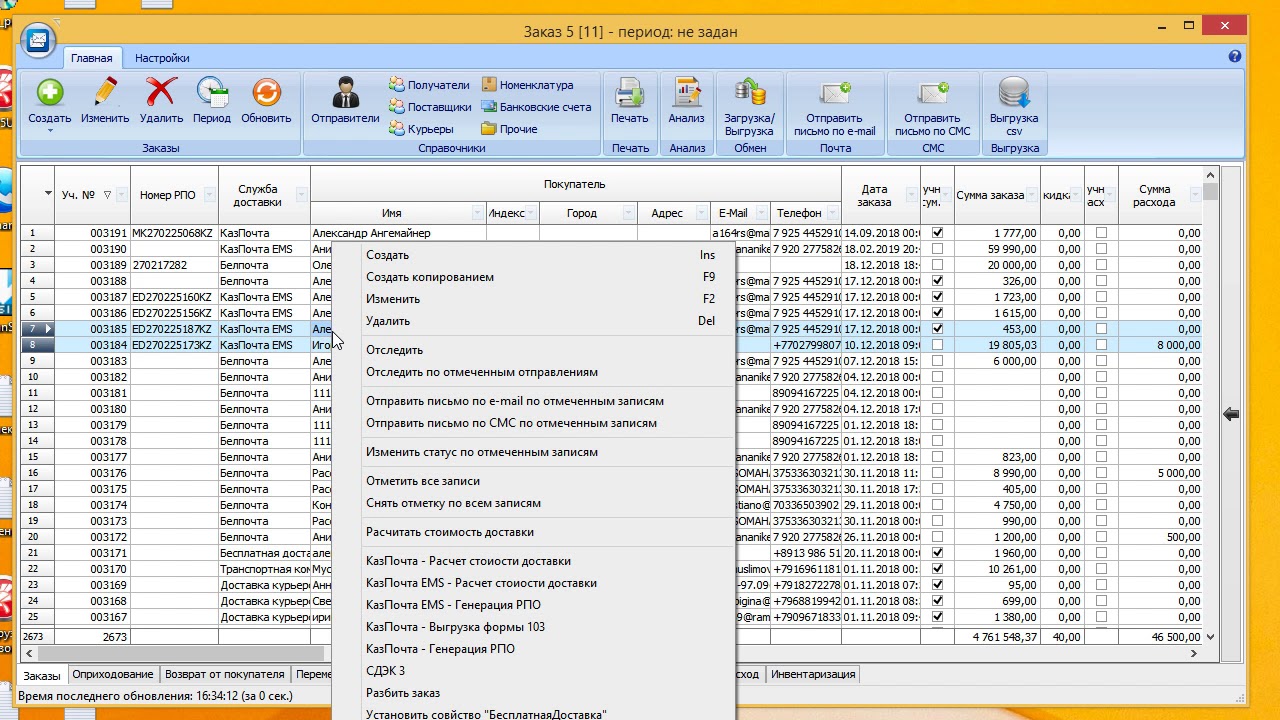
Task: Open filter dropdown on Имя column
Action: pyautogui.click(x=478, y=213)
